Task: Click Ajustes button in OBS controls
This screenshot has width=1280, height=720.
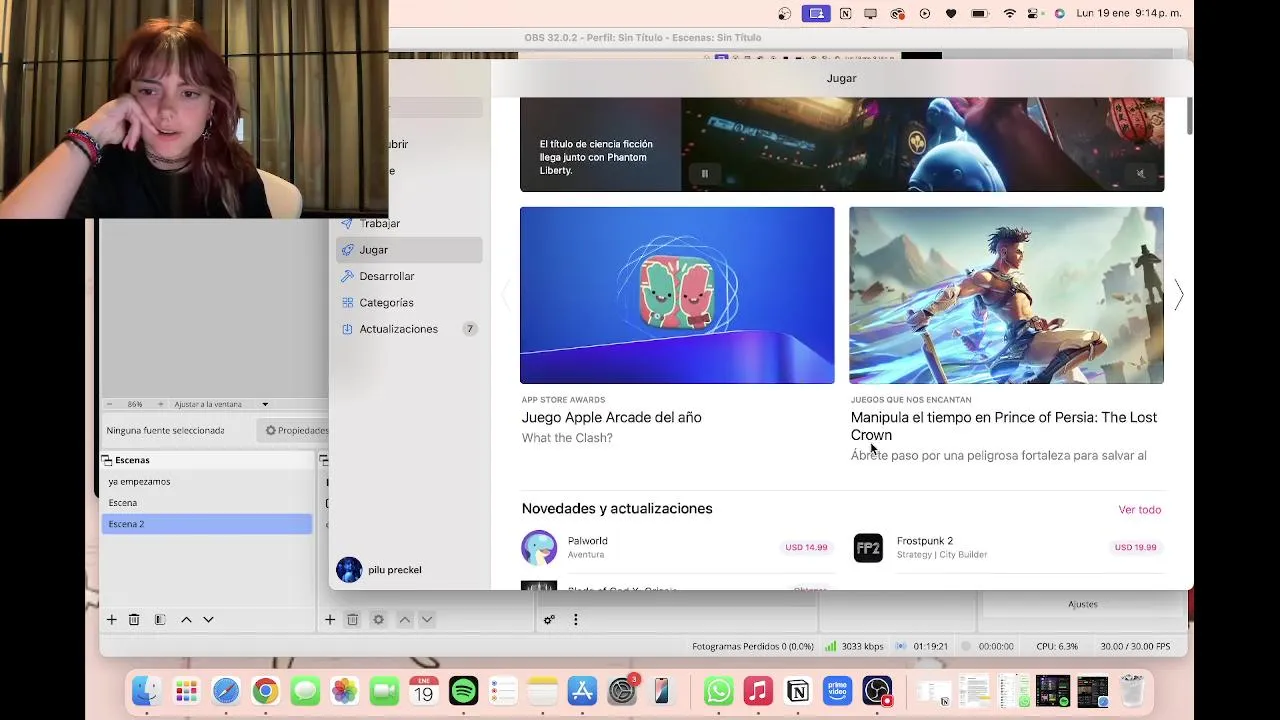Action: pyautogui.click(x=1083, y=604)
